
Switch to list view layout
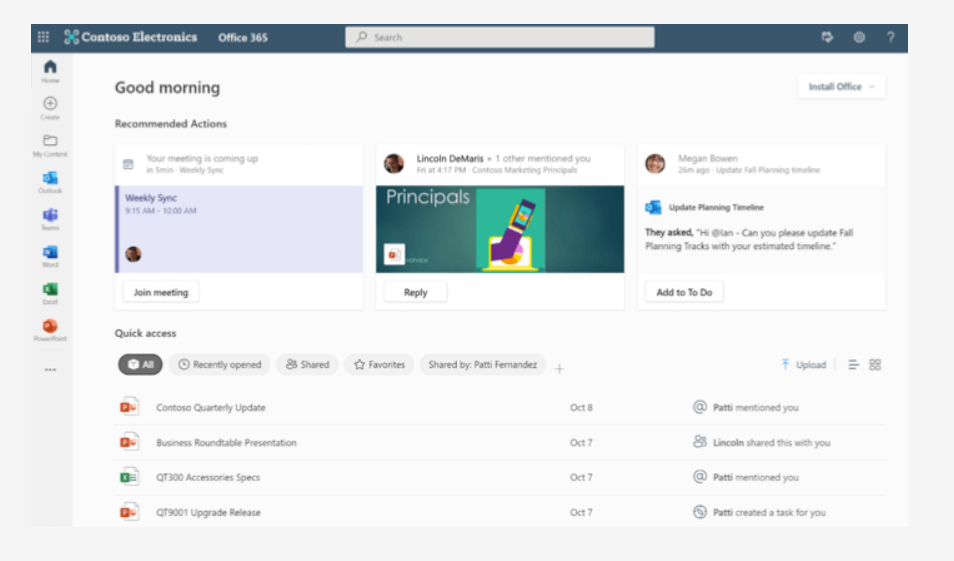click(853, 364)
